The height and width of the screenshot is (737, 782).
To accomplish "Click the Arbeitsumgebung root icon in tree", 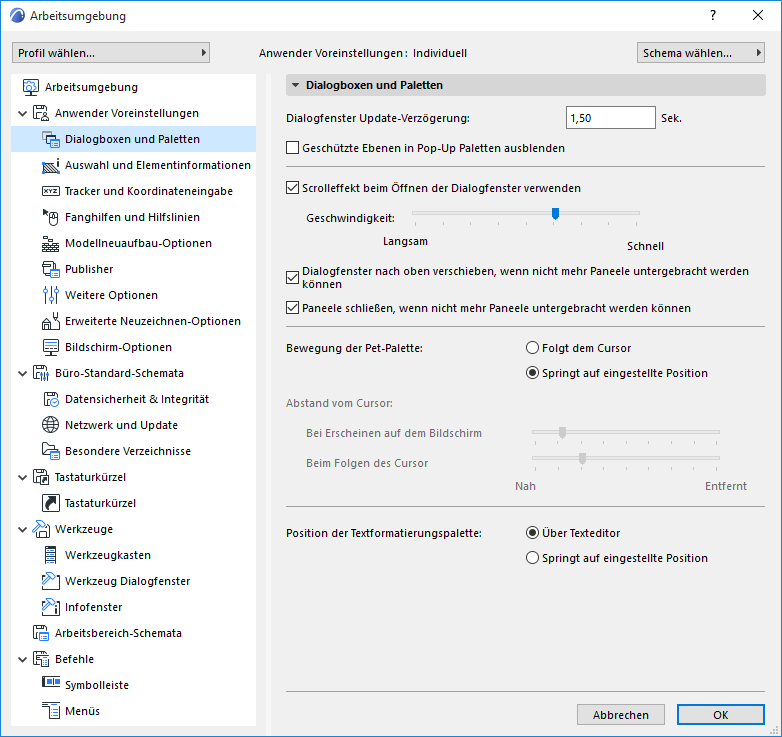I will pyautogui.click(x=30, y=87).
